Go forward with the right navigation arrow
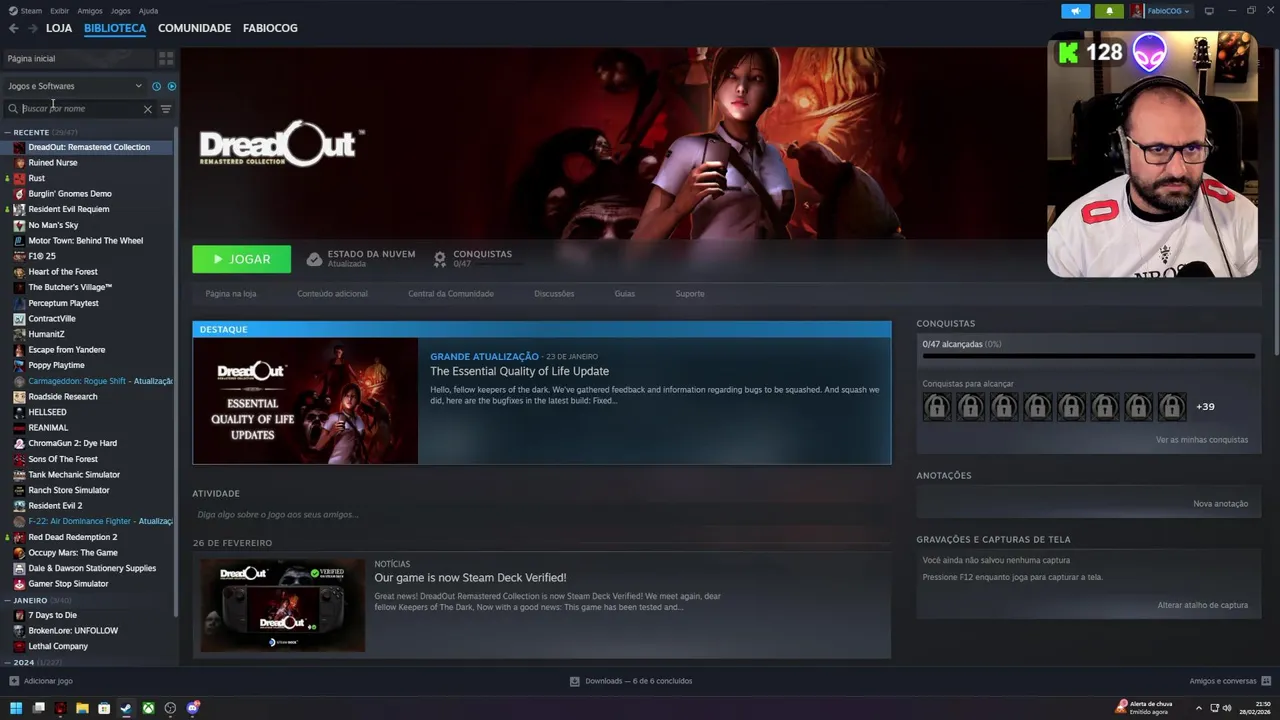The width and height of the screenshot is (1280, 720). (x=33, y=28)
